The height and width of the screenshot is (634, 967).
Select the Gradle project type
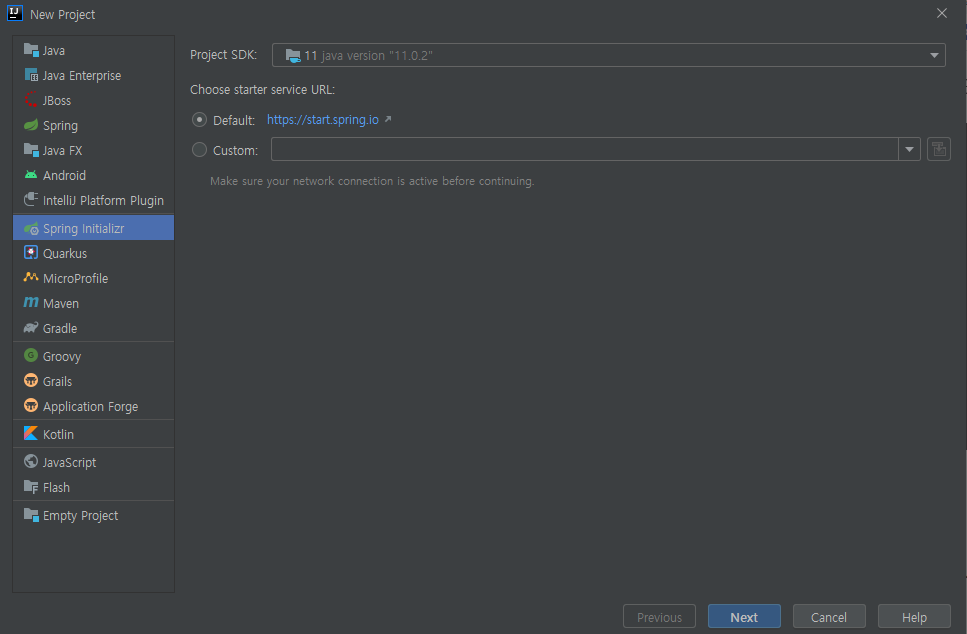coord(94,328)
